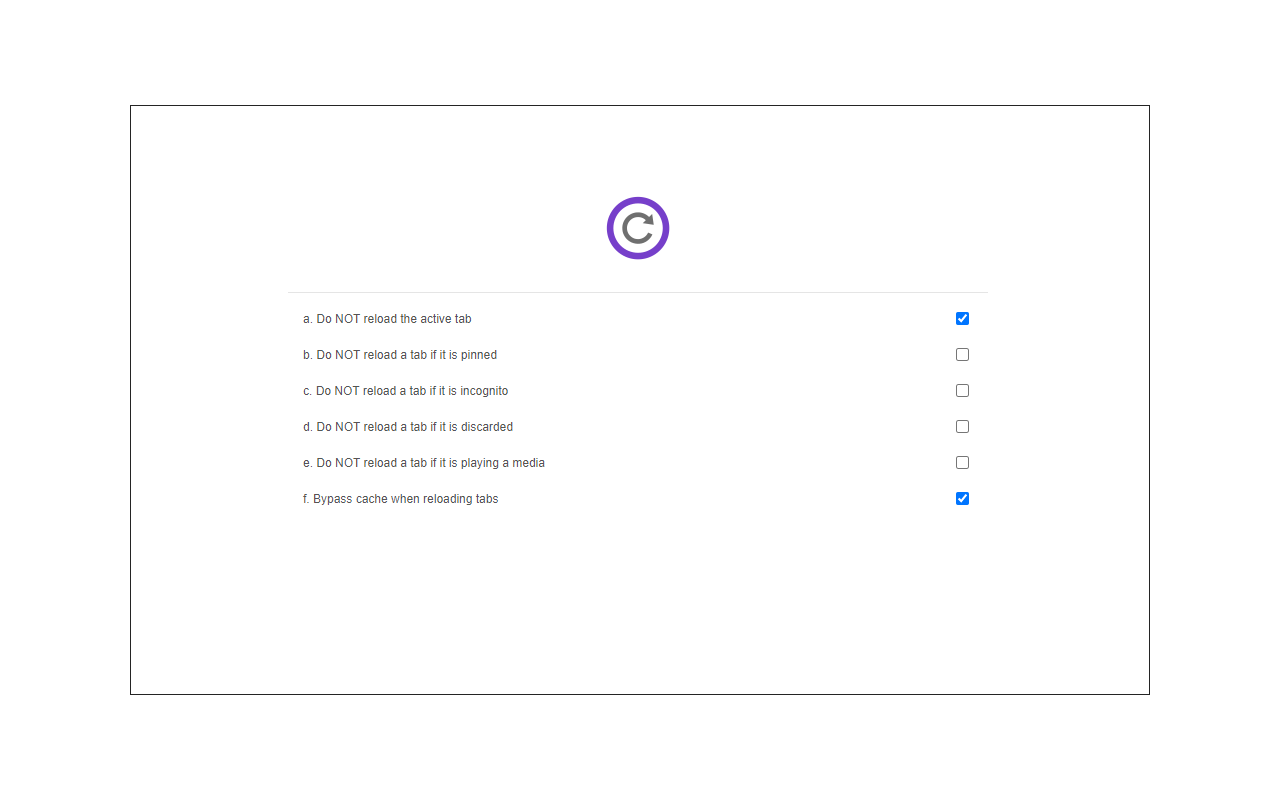Image resolution: width=1280 pixels, height=800 pixels.
Task: Click label 'c. Do NOT reload a tab if it is incognito'
Action: (x=405, y=391)
